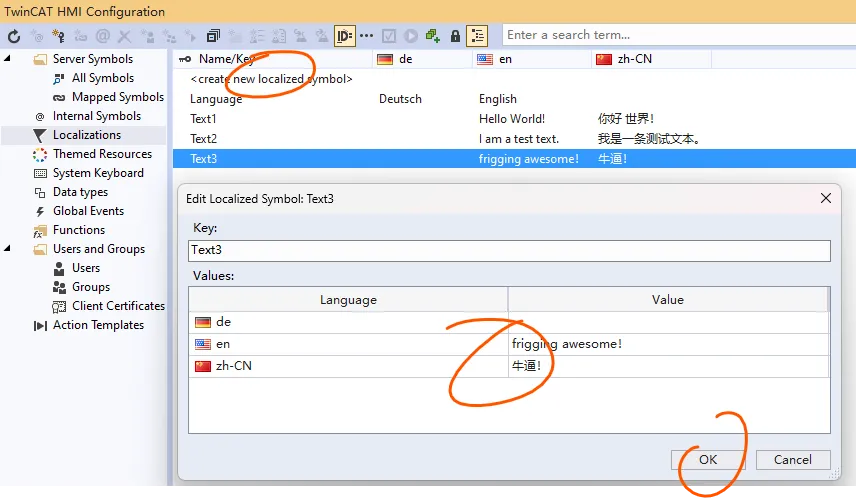Click the 'English' cell in Language row
The height and width of the screenshot is (499, 856).
click(497, 99)
